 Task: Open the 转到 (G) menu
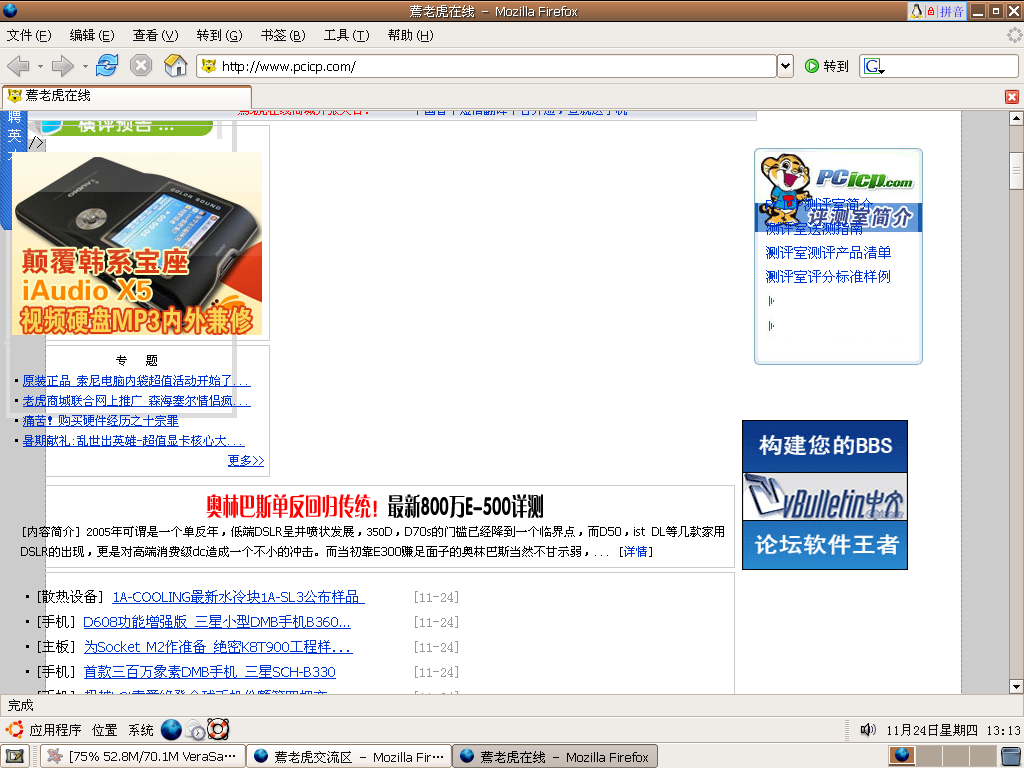pyautogui.click(x=219, y=35)
